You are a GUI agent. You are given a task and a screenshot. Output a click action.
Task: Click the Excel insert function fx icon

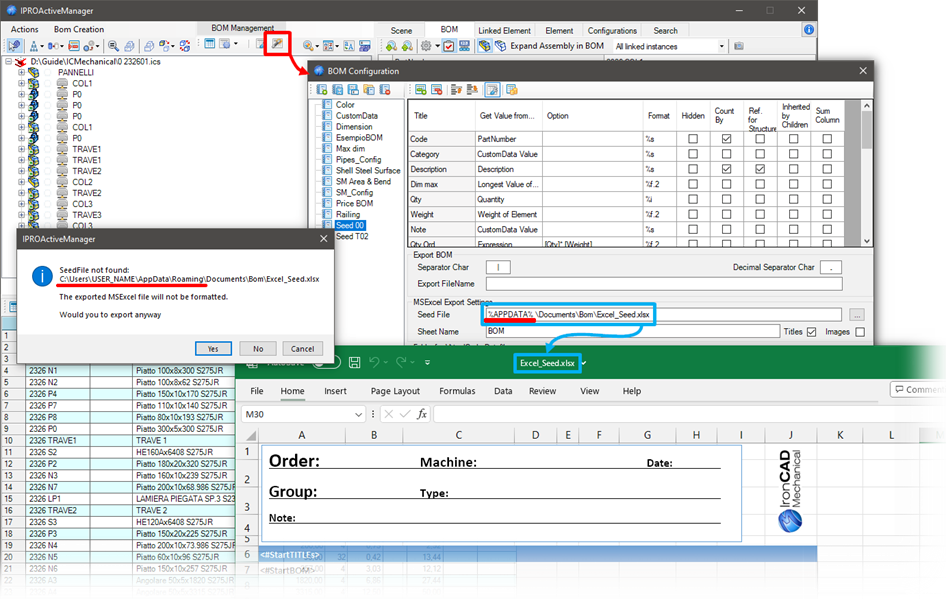tap(422, 414)
